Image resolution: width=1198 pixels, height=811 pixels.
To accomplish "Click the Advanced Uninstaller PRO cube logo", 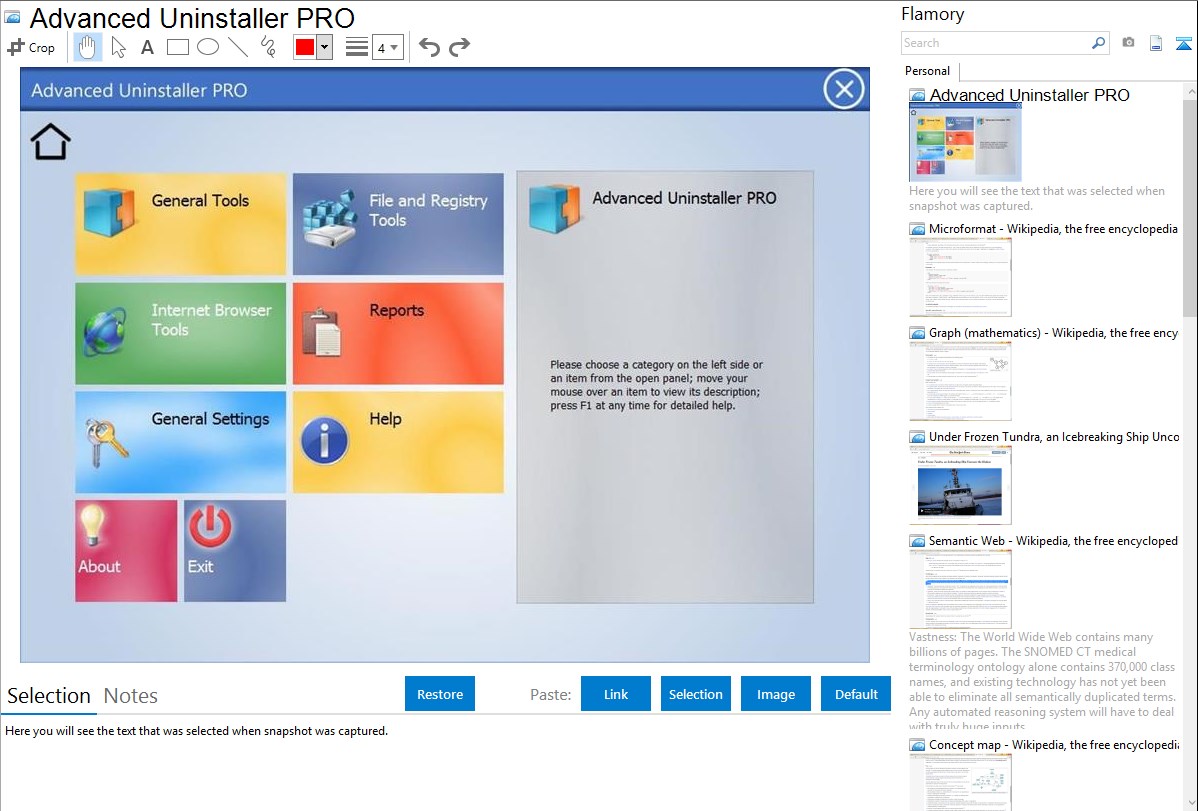I will click(553, 208).
